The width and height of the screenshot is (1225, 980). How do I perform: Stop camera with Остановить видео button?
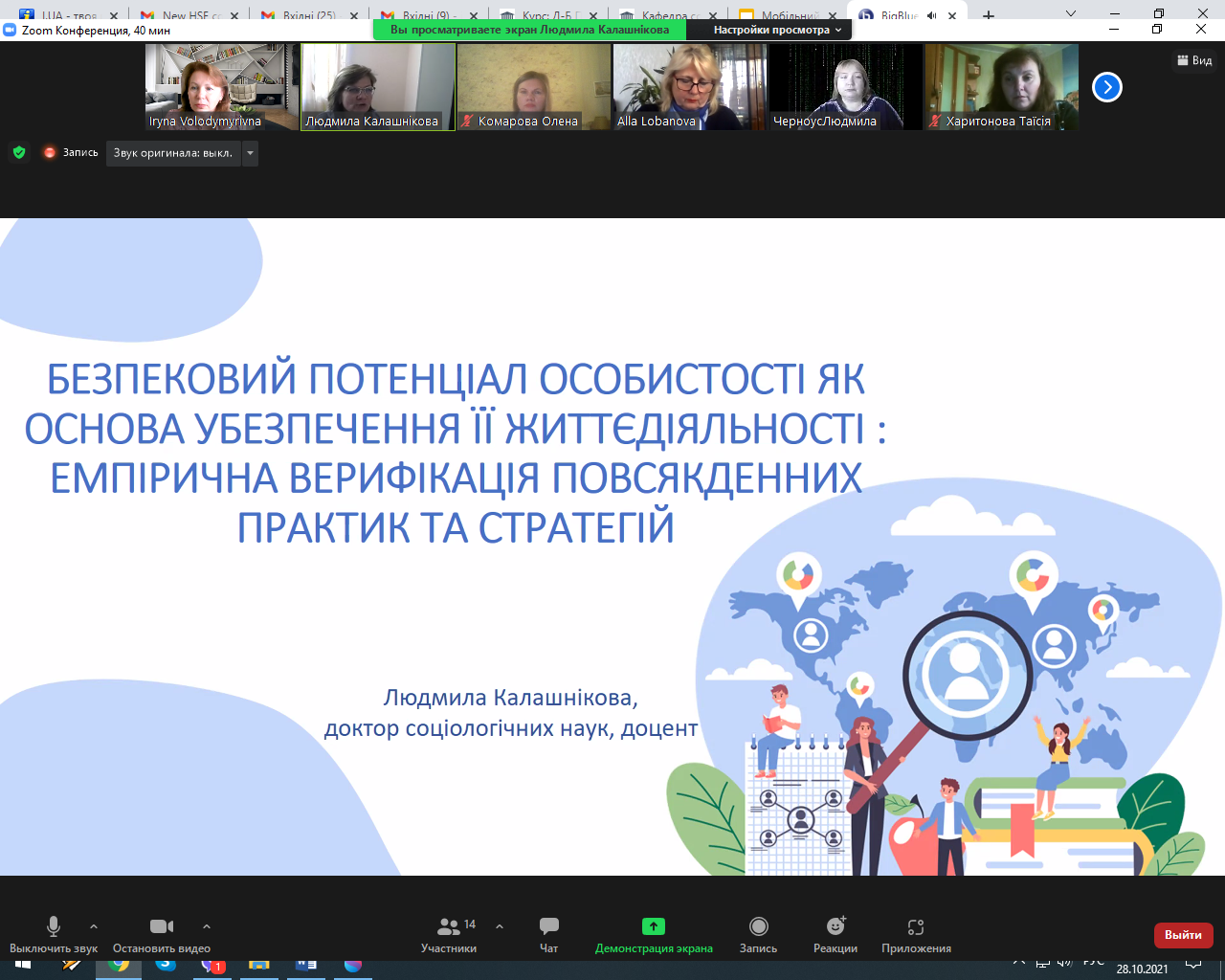[162, 934]
